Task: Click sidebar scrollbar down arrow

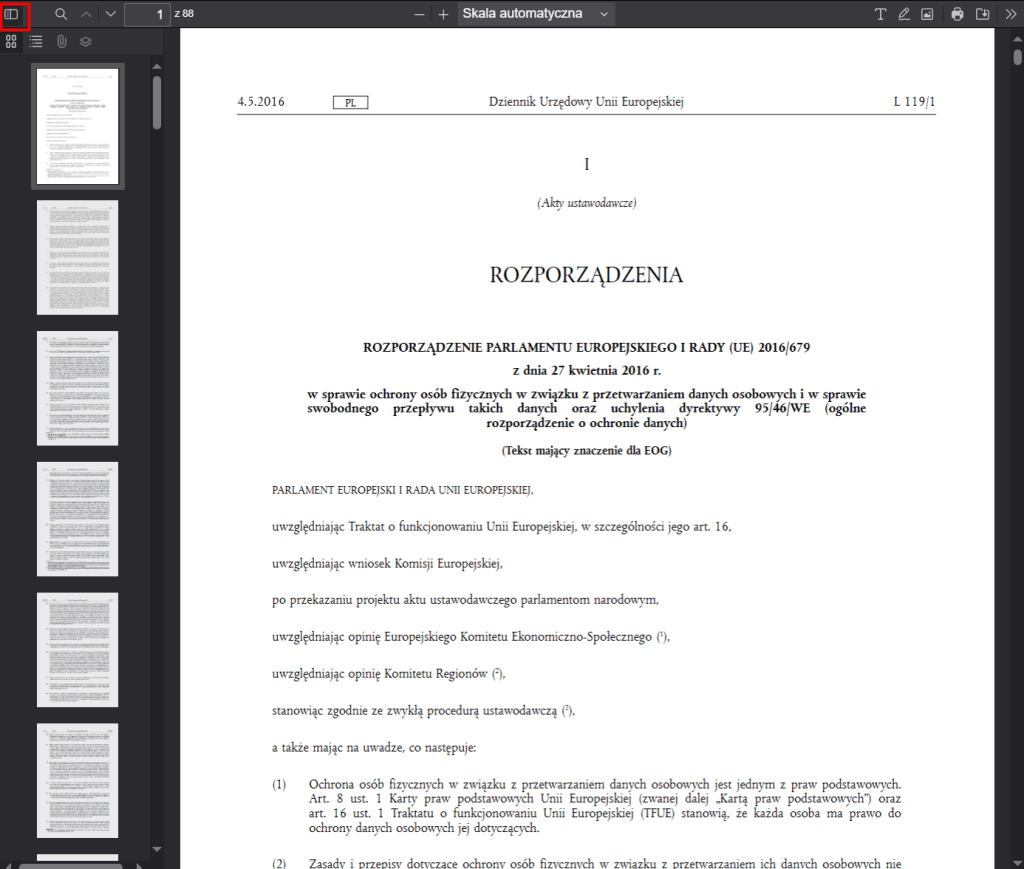Action: coord(157,849)
